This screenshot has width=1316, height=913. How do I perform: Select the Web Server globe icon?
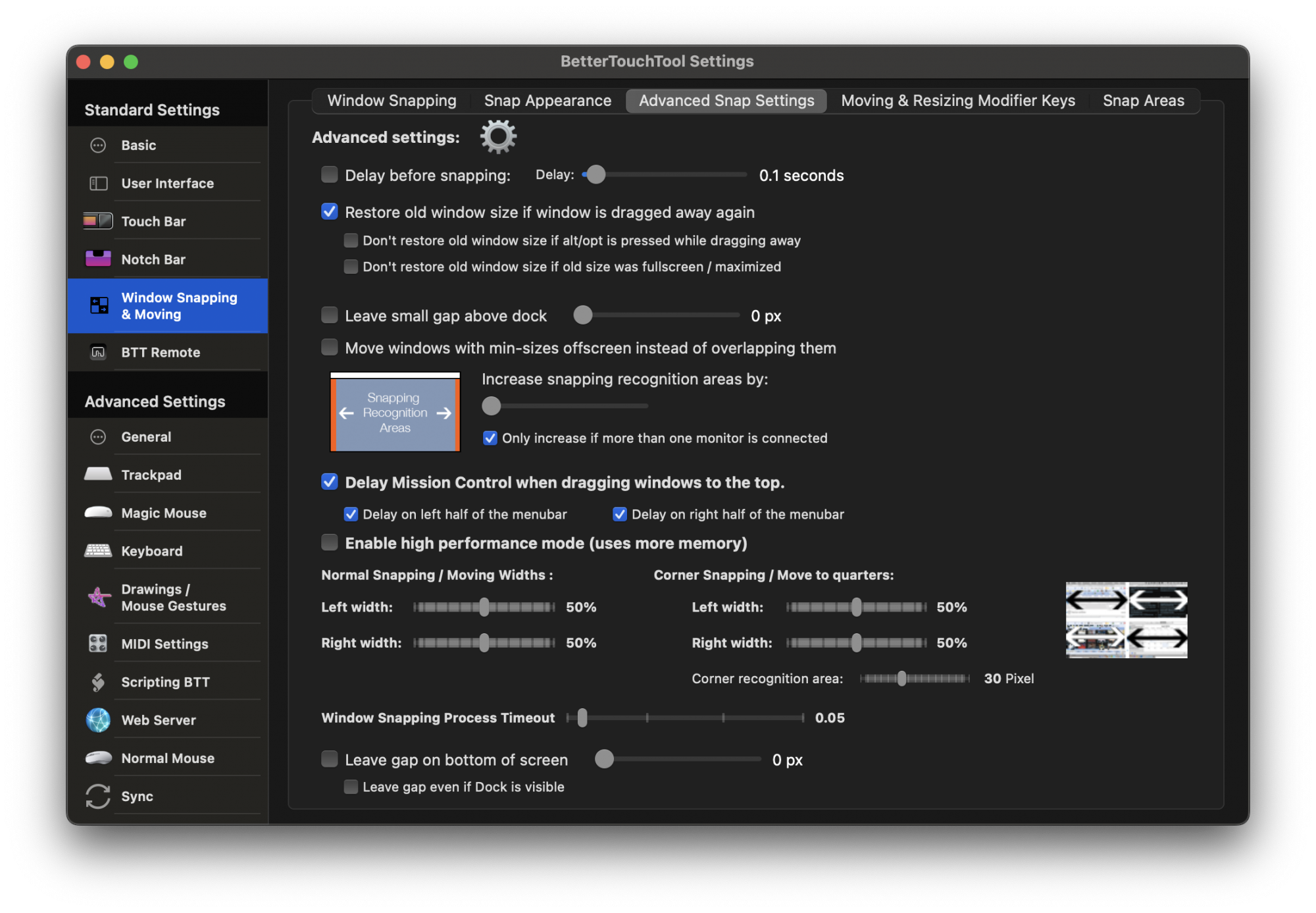(98, 719)
